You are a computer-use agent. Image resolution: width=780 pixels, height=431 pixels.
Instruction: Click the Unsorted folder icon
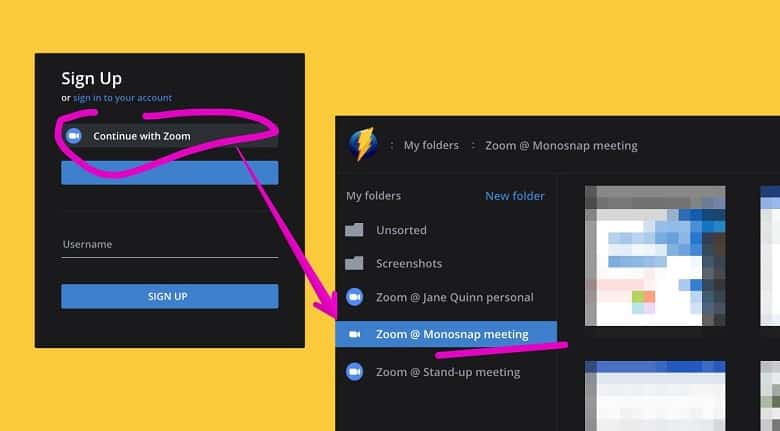coord(354,230)
